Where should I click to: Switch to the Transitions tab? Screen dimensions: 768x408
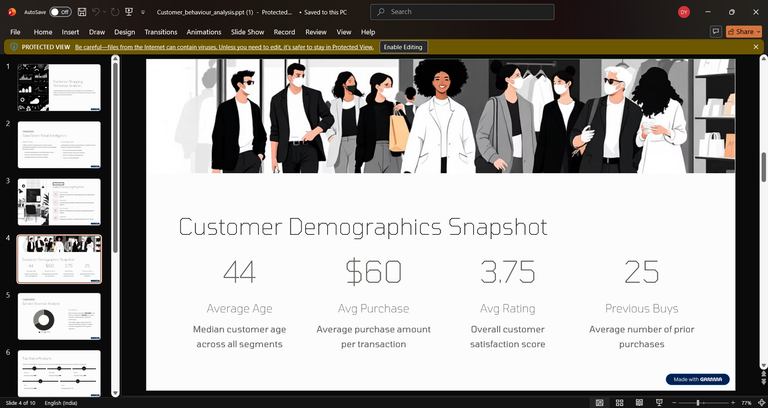pos(161,32)
